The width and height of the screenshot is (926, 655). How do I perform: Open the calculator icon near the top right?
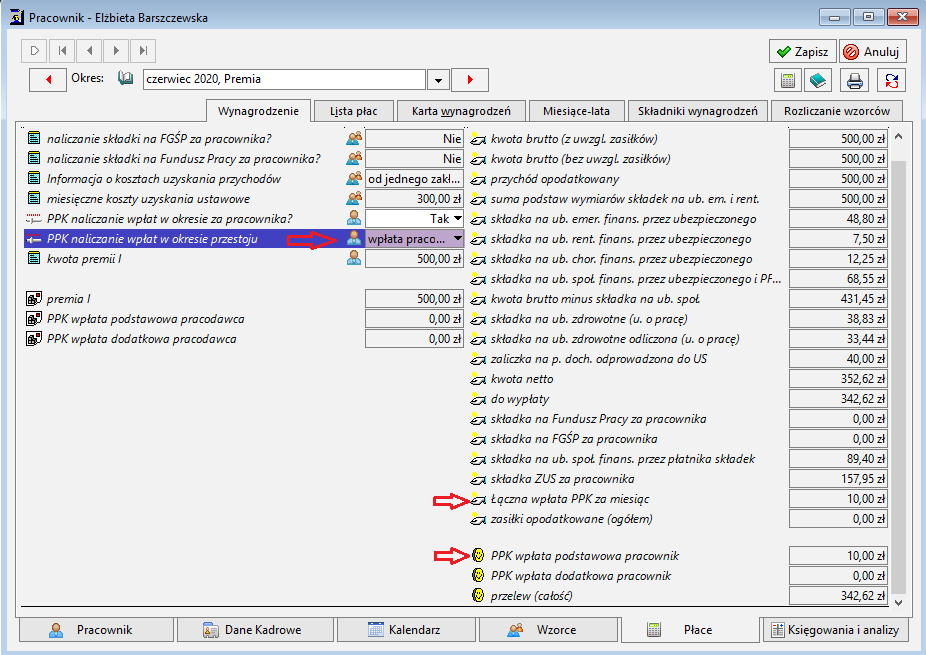[788, 80]
